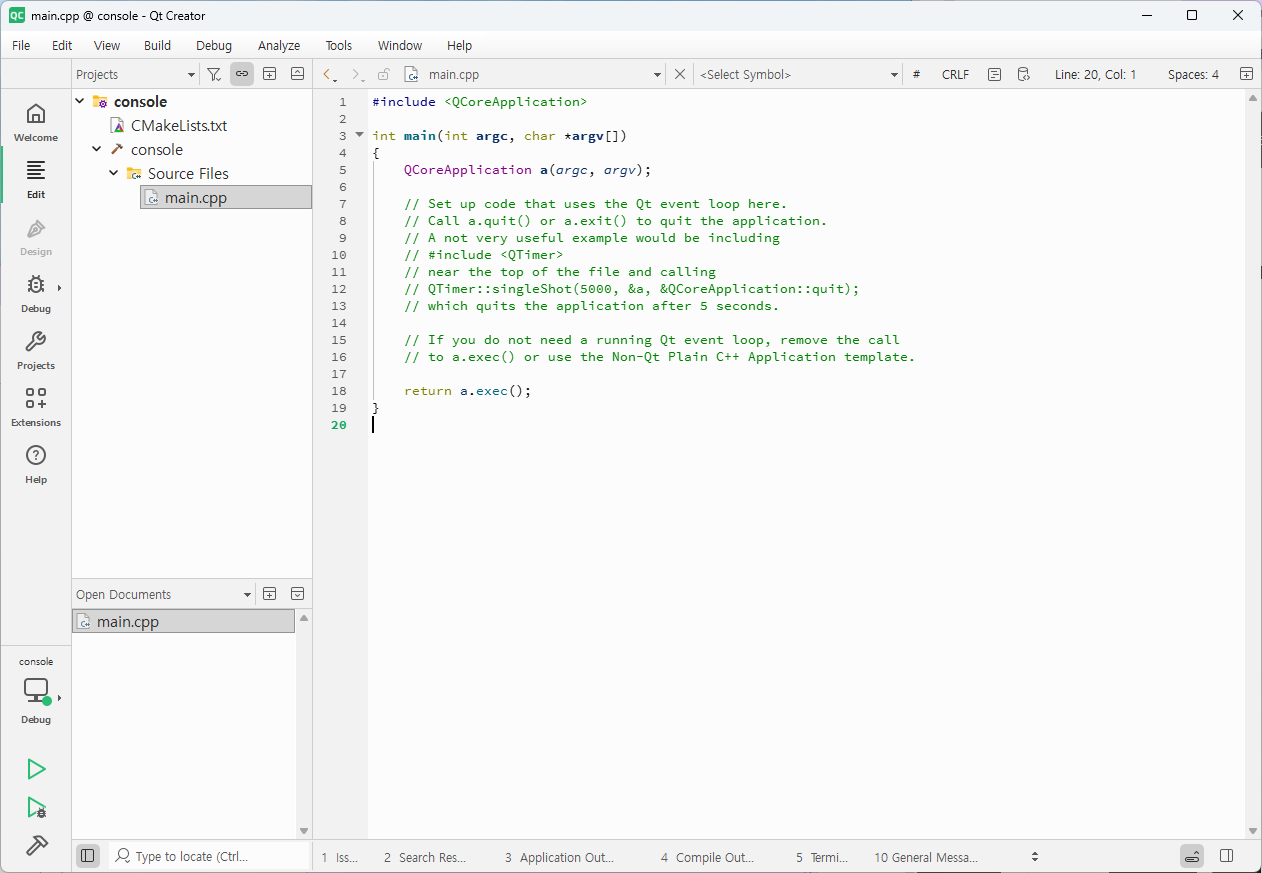The width and height of the screenshot is (1262, 873).
Task: Collapse the Open Documents panel
Action: 298,594
